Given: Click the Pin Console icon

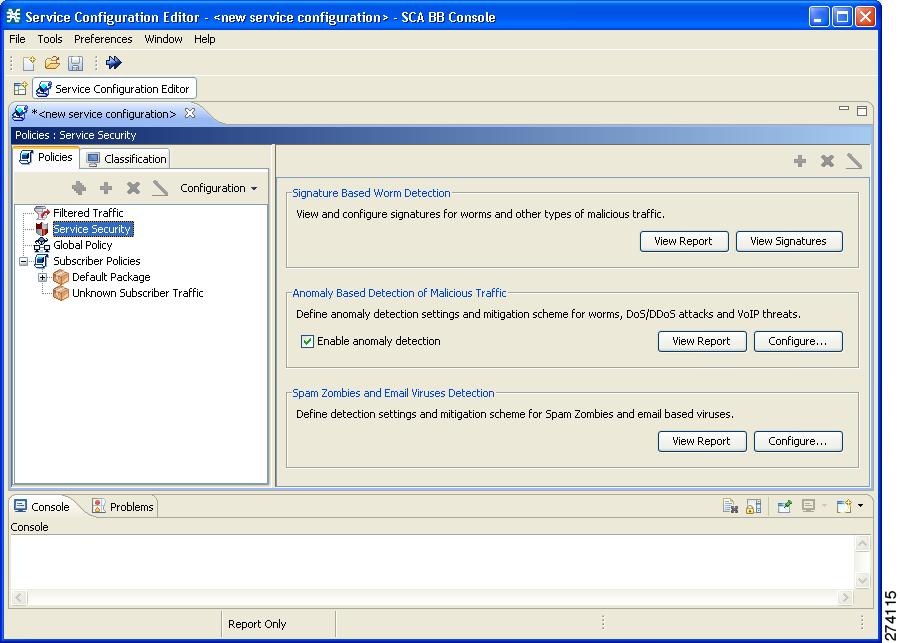Looking at the screenshot, I should pos(784,507).
